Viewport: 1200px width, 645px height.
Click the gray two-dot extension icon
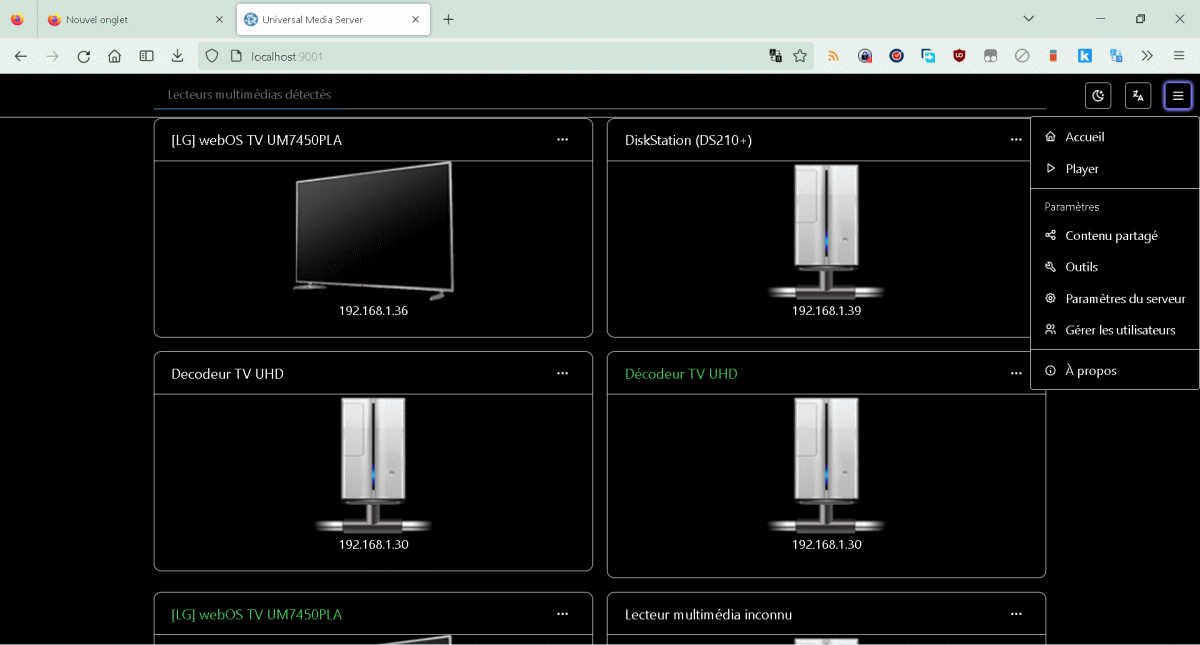click(990, 56)
